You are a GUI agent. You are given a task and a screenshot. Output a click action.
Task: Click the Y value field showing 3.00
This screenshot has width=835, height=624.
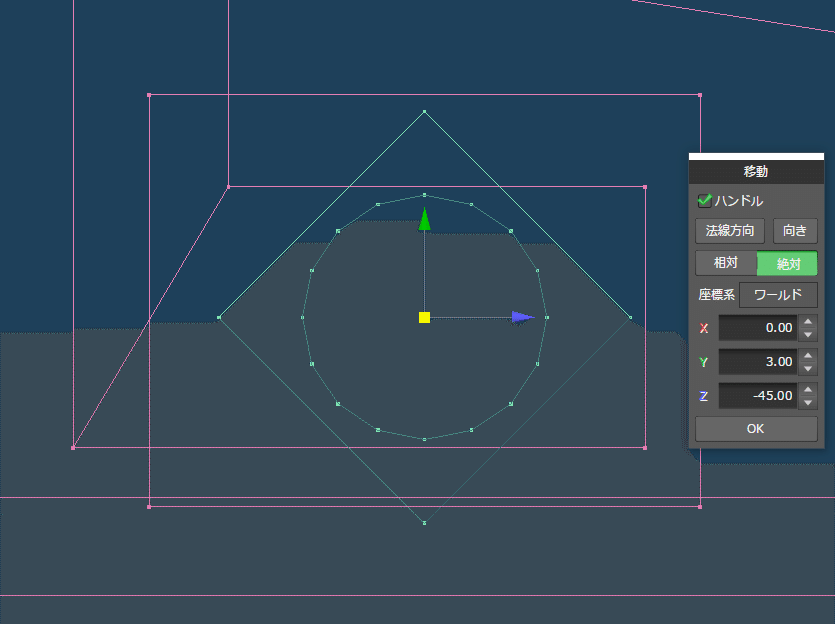pyautogui.click(x=757, y=362)
